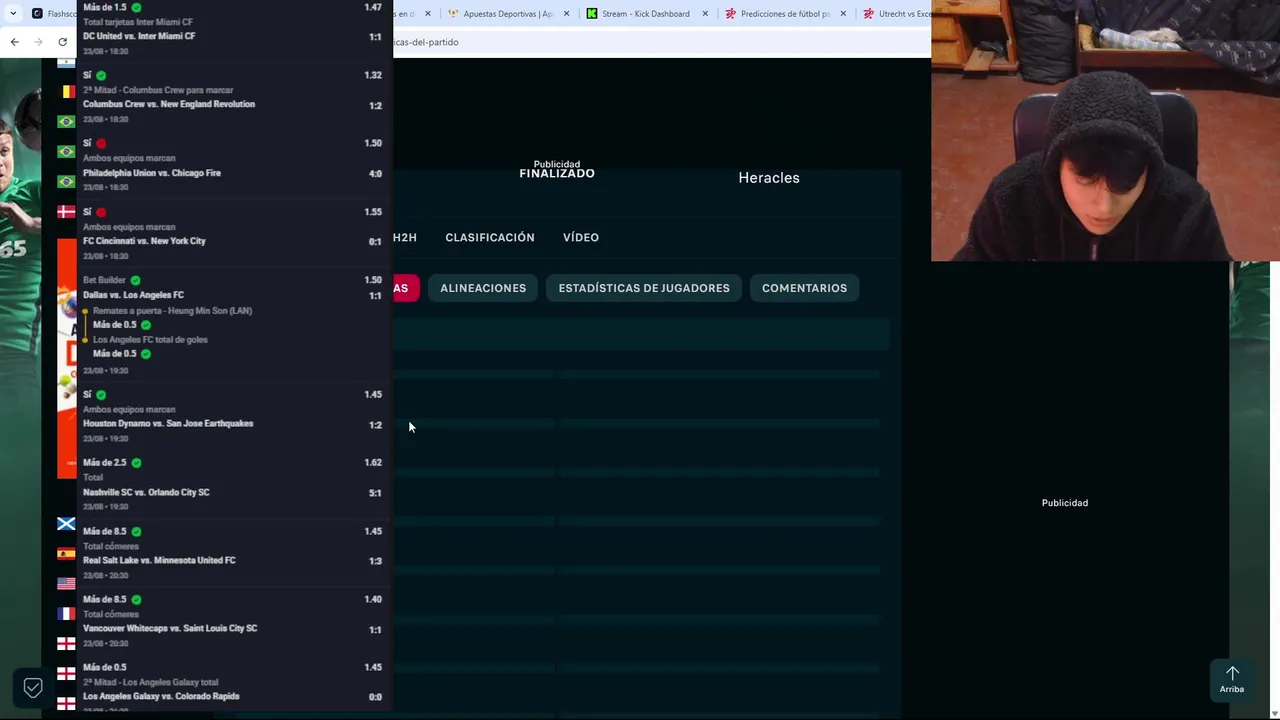This screenshot has width=1280, height=720.
Task: Click the 5:1 score result
Action: click(x=375, y=493)
